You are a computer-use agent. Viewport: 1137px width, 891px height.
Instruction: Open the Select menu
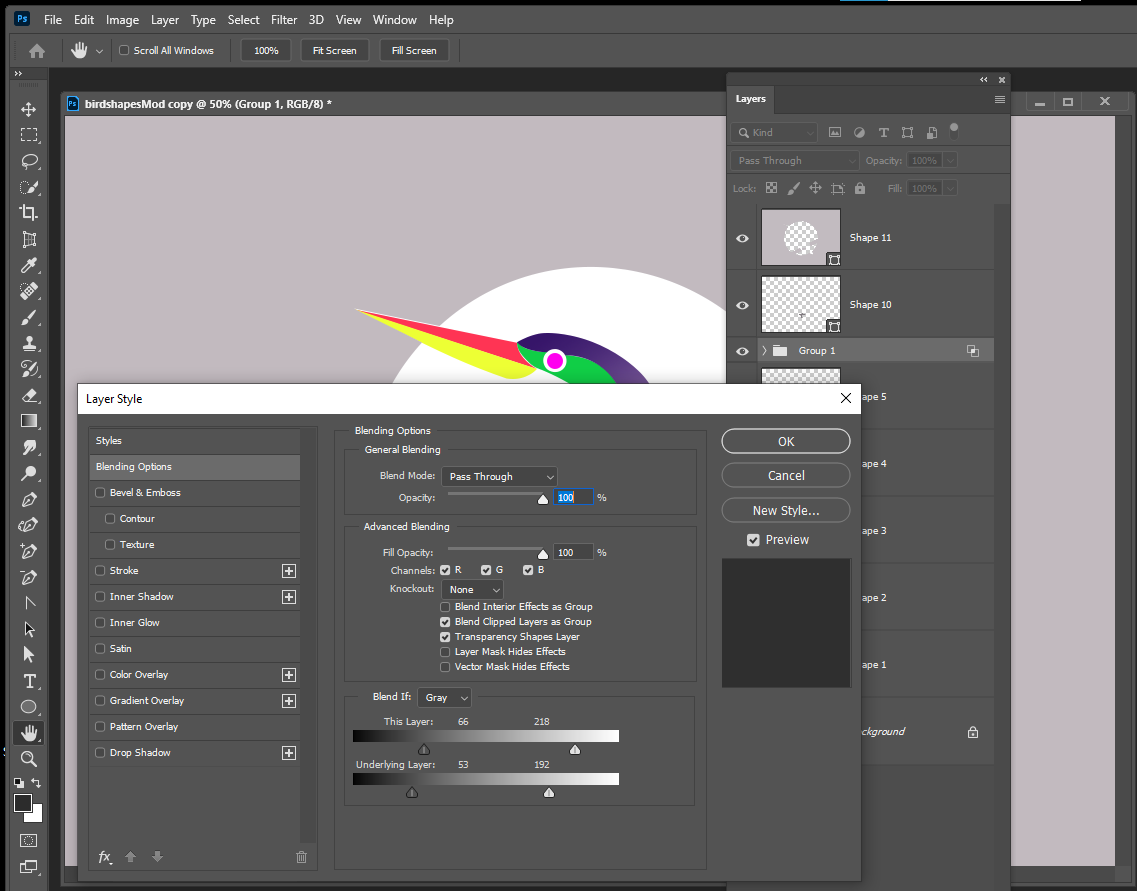tap(243, 19)
